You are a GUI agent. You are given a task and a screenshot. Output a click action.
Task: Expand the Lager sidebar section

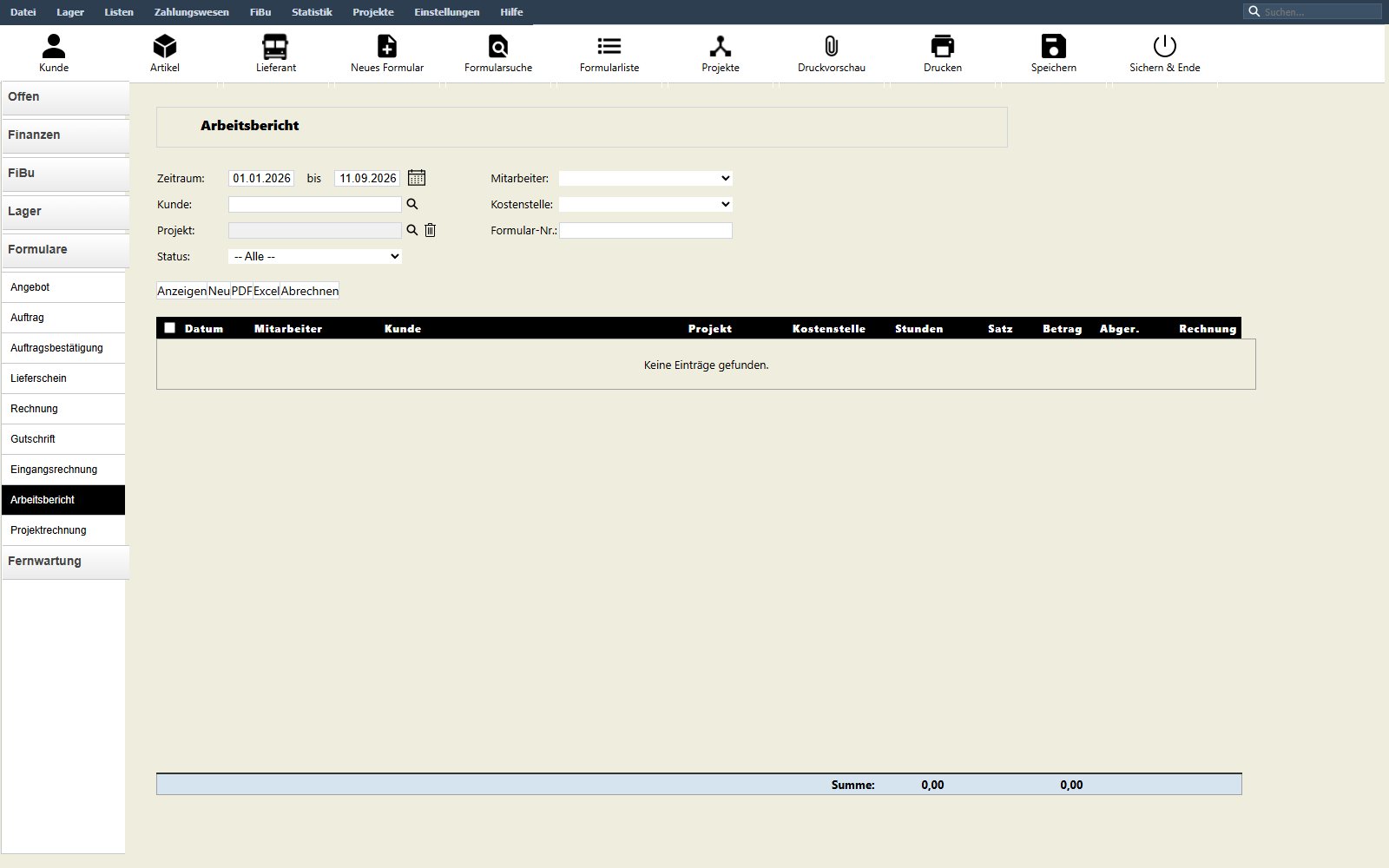(x=65, y=212)
